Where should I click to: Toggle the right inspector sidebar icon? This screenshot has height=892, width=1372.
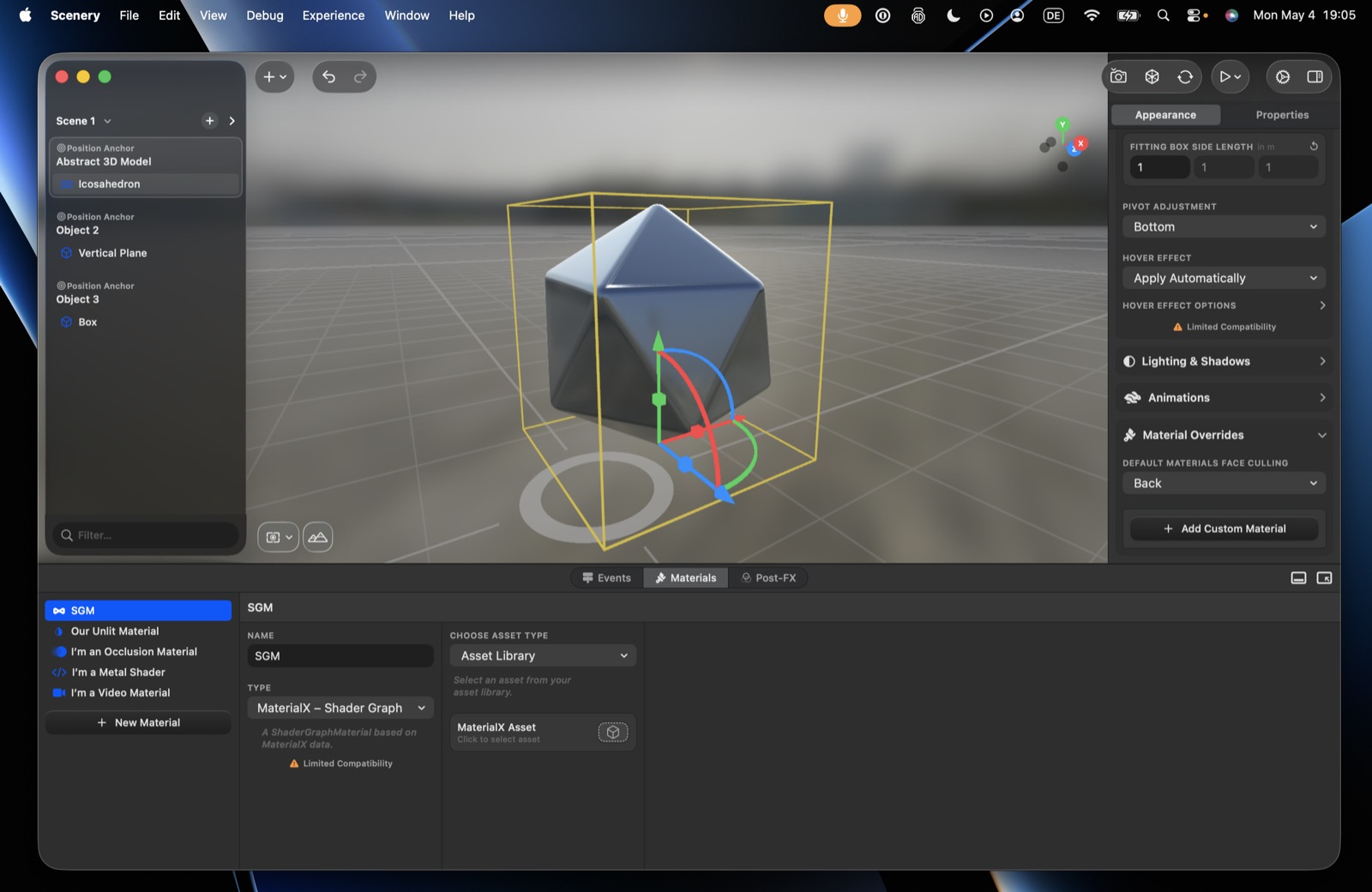point(1315,77)
